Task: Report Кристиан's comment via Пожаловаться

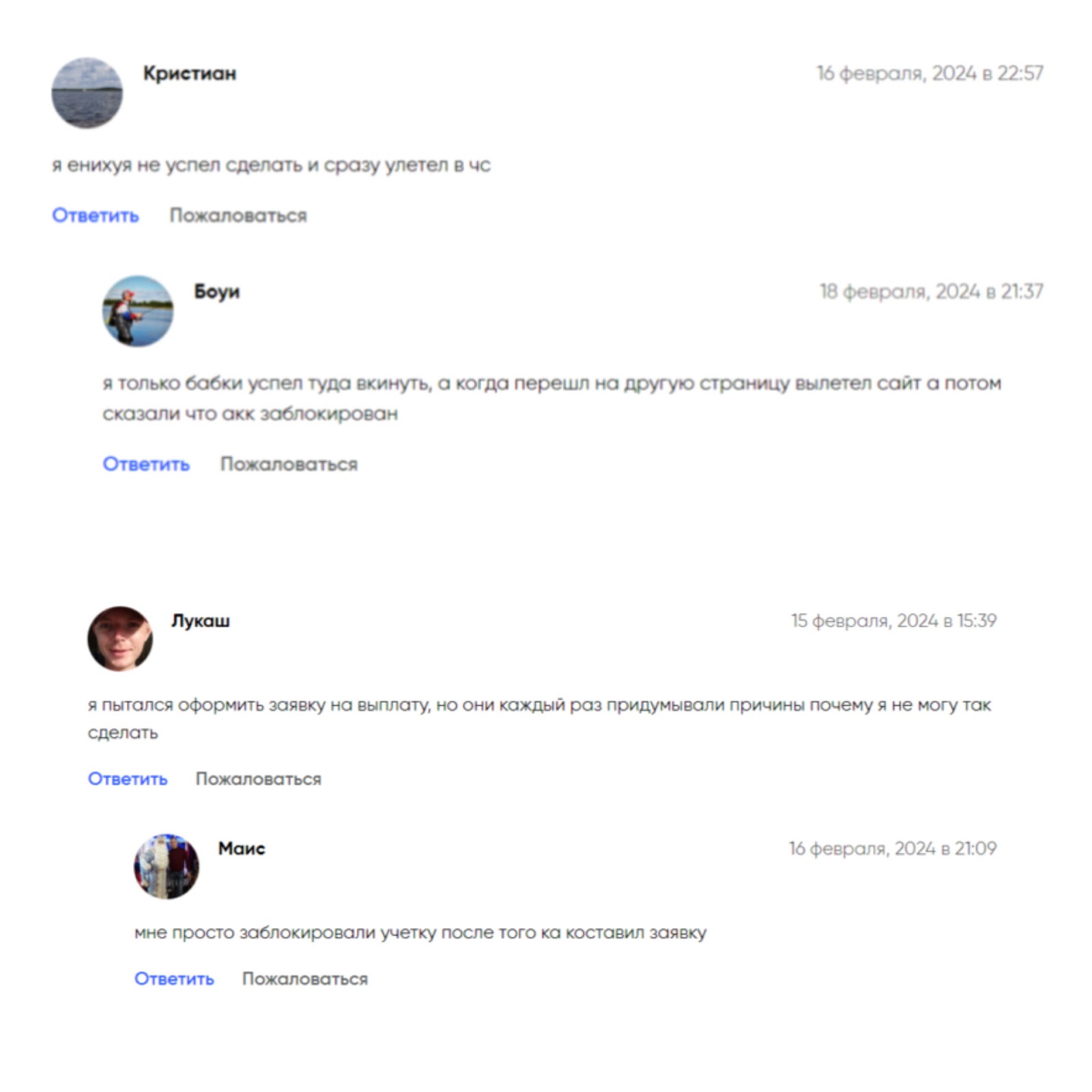Action: [x=238, y=216]
